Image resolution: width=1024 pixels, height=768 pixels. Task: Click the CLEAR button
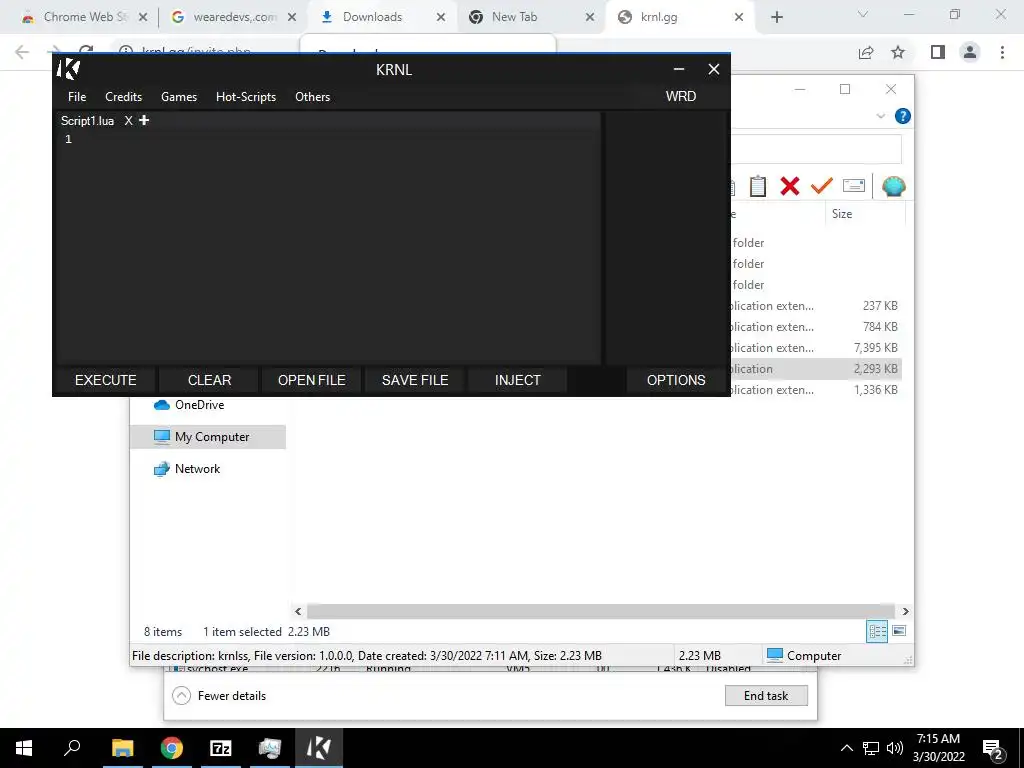209,380
